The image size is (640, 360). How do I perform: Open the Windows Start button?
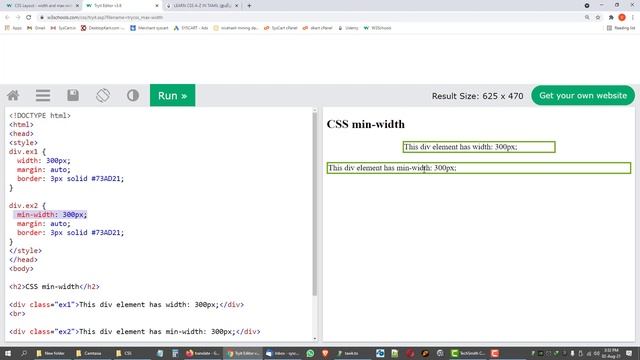click(x=8, y=353)
